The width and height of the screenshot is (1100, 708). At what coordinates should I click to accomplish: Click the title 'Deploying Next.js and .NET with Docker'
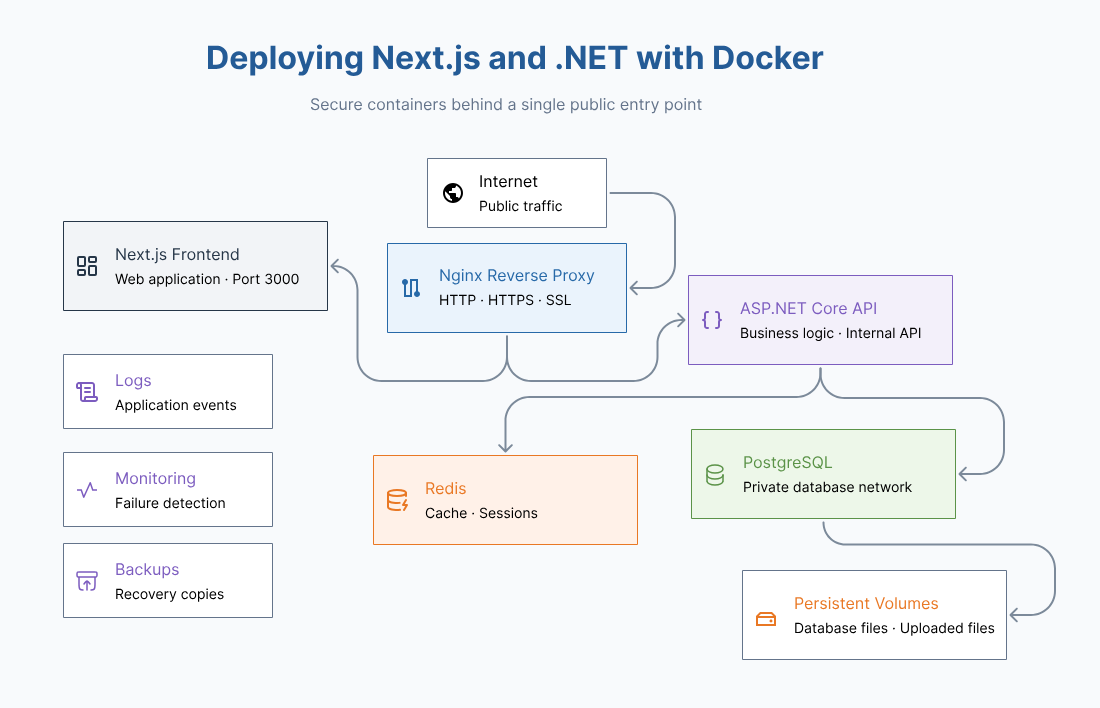click(514, 58)
